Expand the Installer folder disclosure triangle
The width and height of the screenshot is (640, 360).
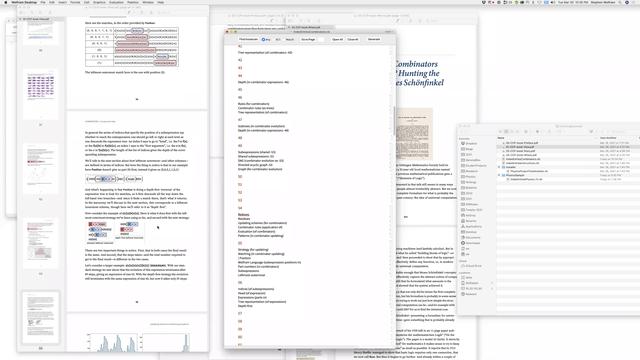(x=499, y=167)
